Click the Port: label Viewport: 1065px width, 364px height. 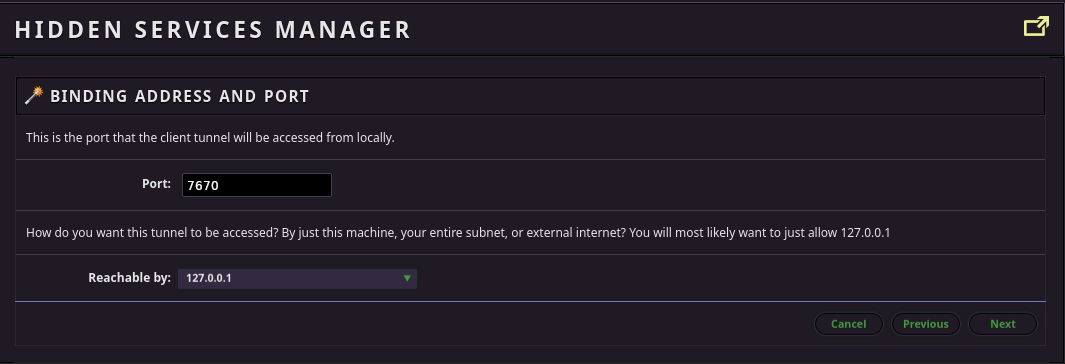156,183
